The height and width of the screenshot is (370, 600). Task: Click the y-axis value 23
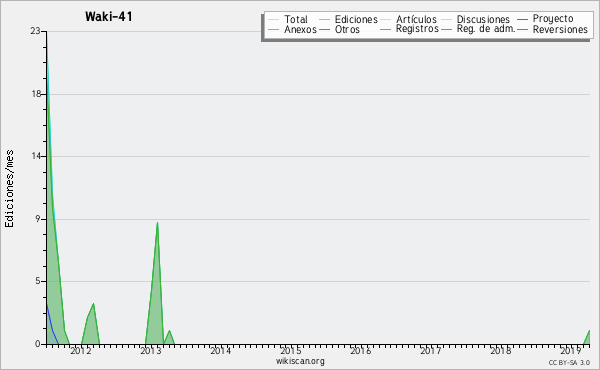tap(36, 31)
